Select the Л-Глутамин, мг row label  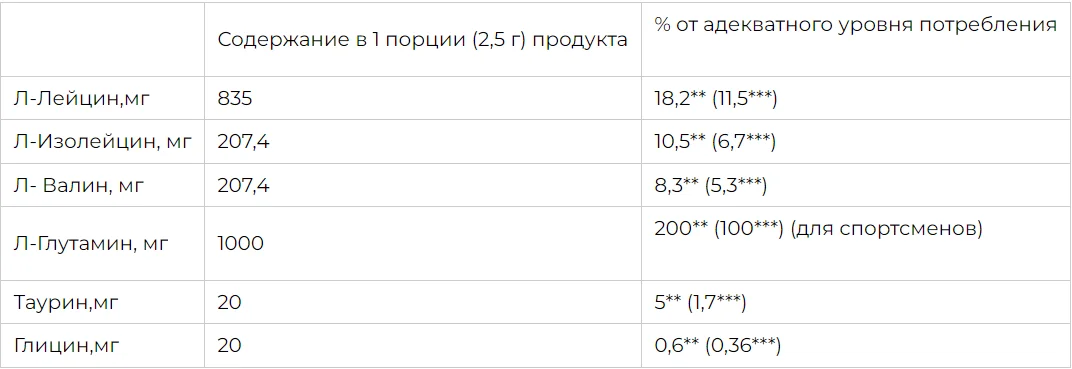point(90,243)
